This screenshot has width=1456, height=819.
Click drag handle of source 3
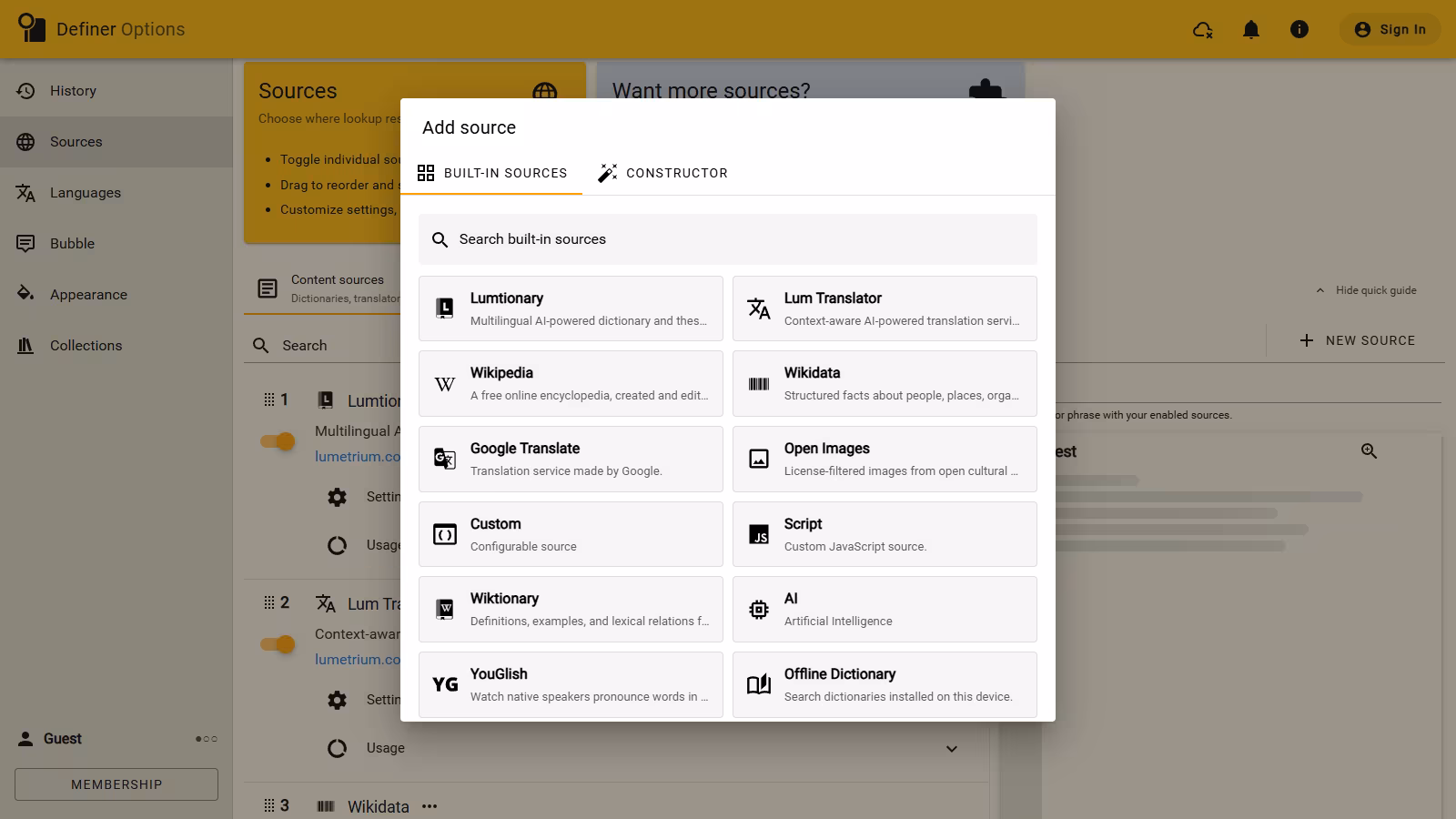click(268, 805)
